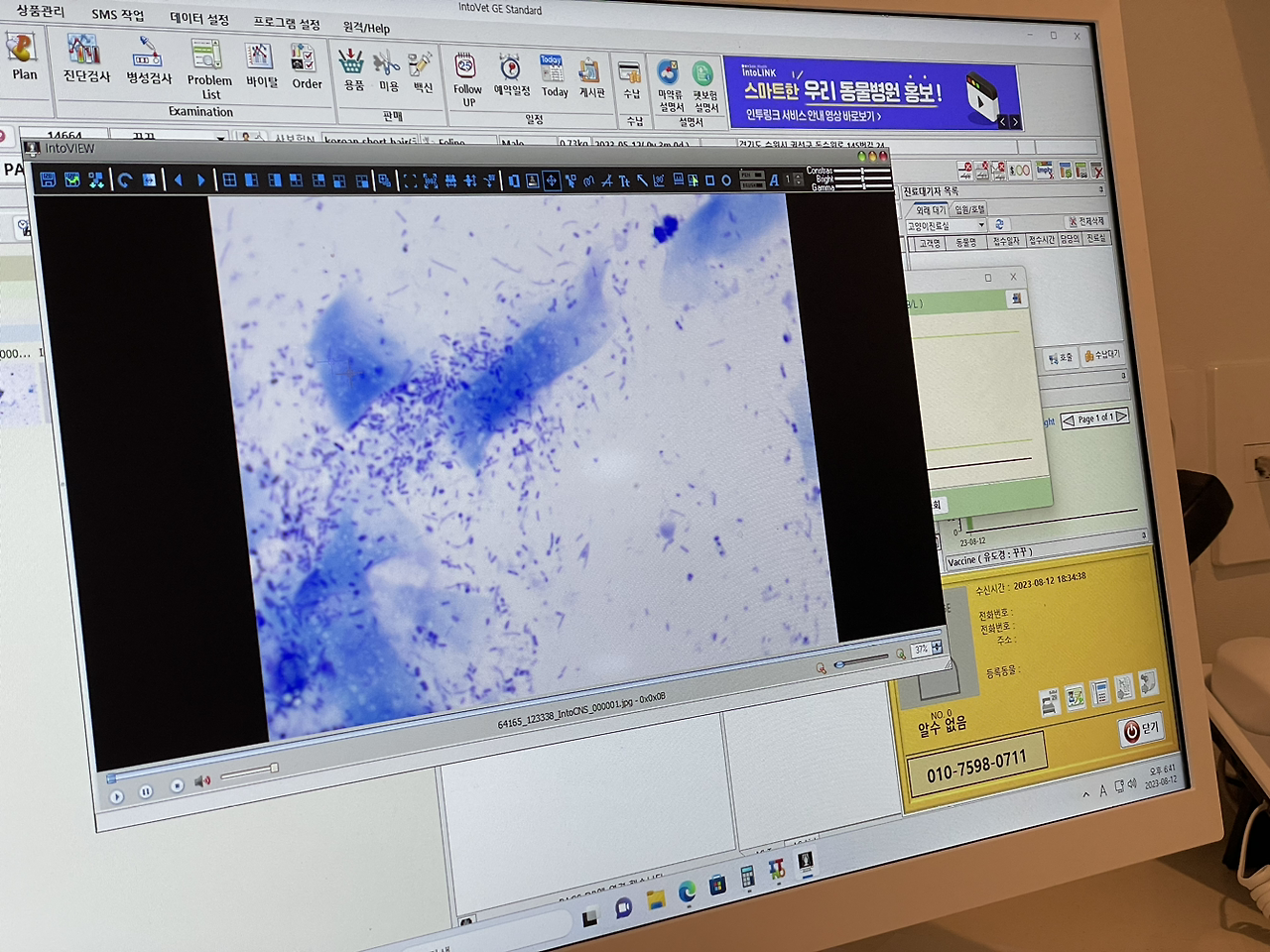Go to the next page arrow beside Page 1 of 1

pyautogui.click(x=1121, y=416)
